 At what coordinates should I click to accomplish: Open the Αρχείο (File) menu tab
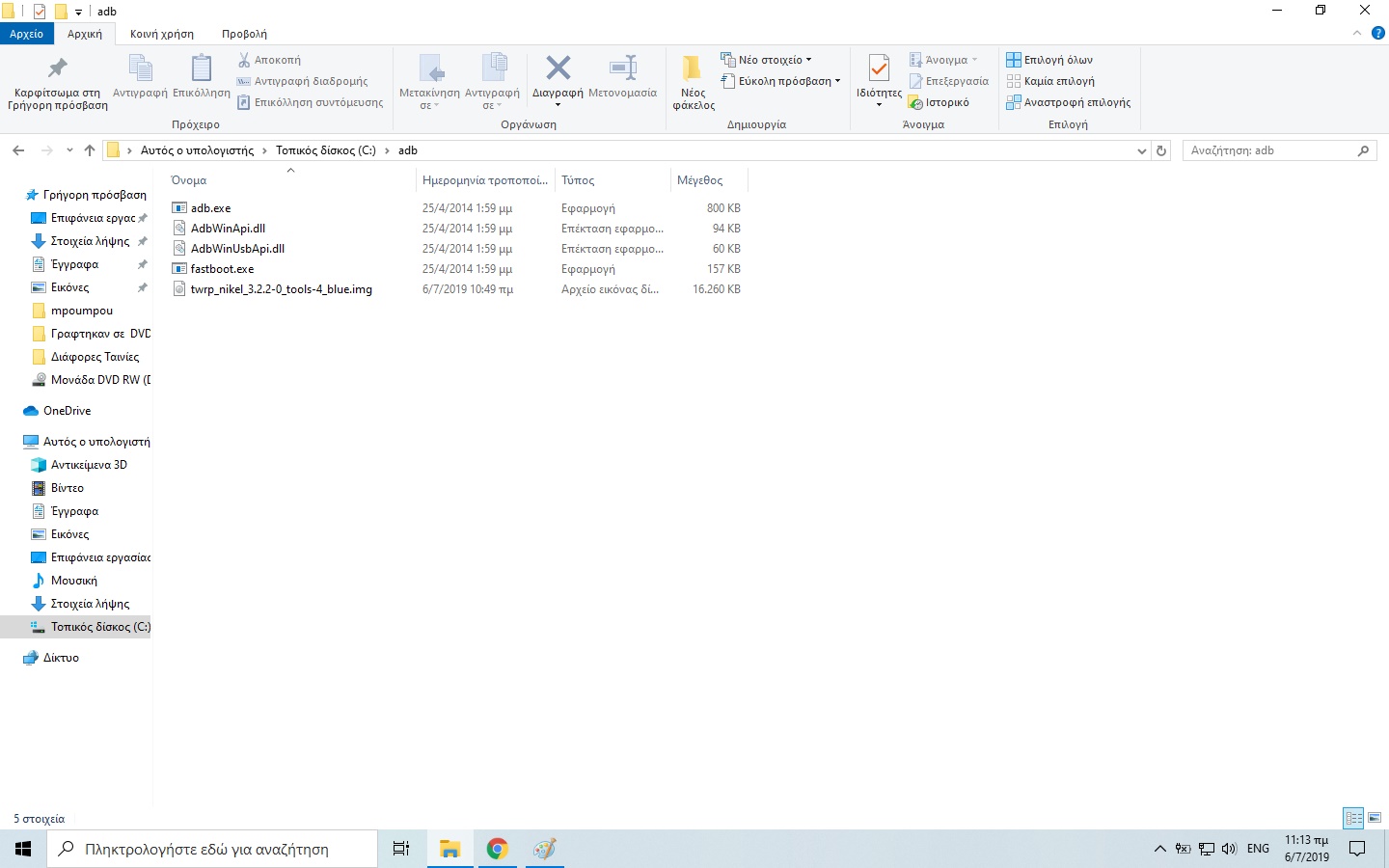pyautogui.click(x=27, y=34)
